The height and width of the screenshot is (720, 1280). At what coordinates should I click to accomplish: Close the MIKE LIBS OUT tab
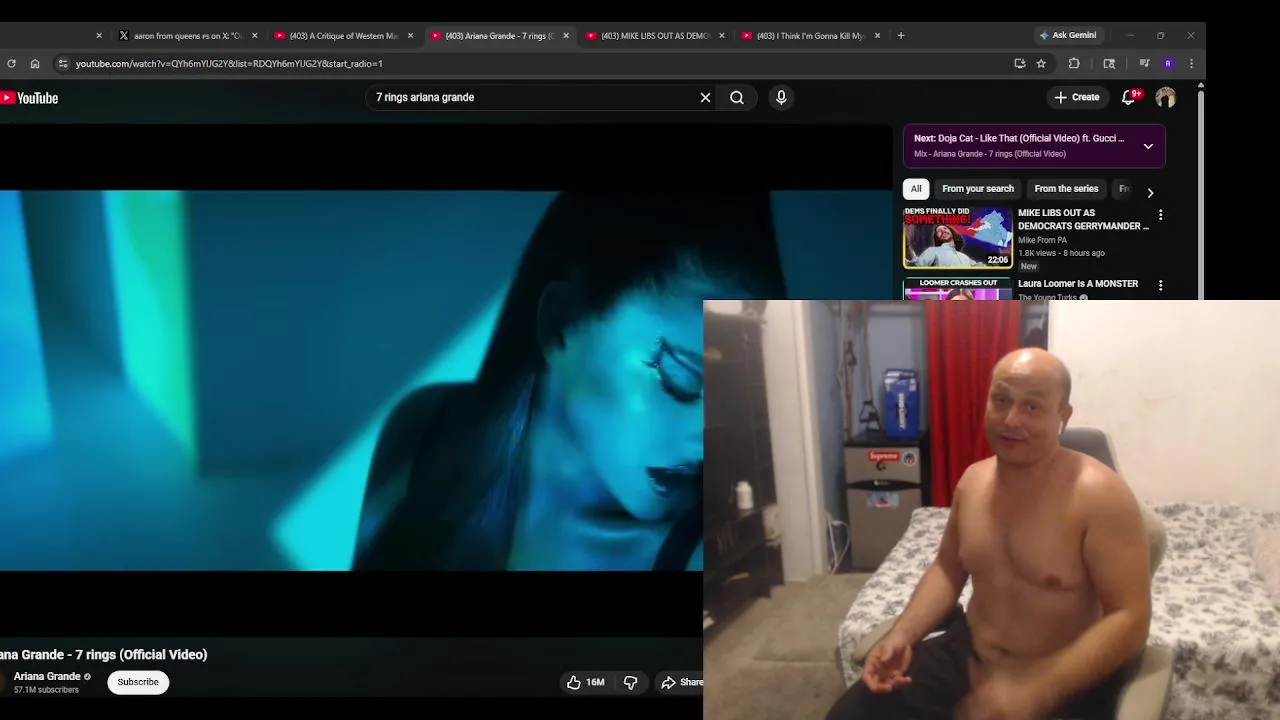pos(722,35)
